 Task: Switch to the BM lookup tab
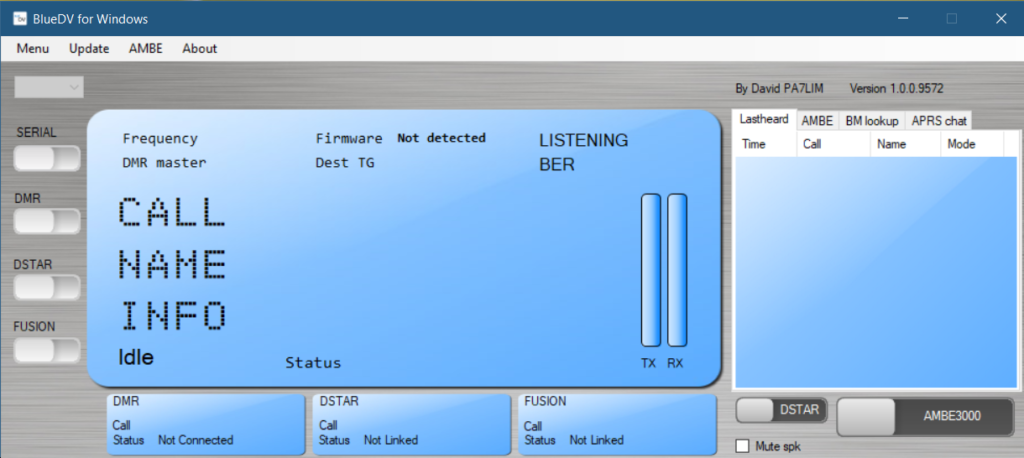point(872,121)
